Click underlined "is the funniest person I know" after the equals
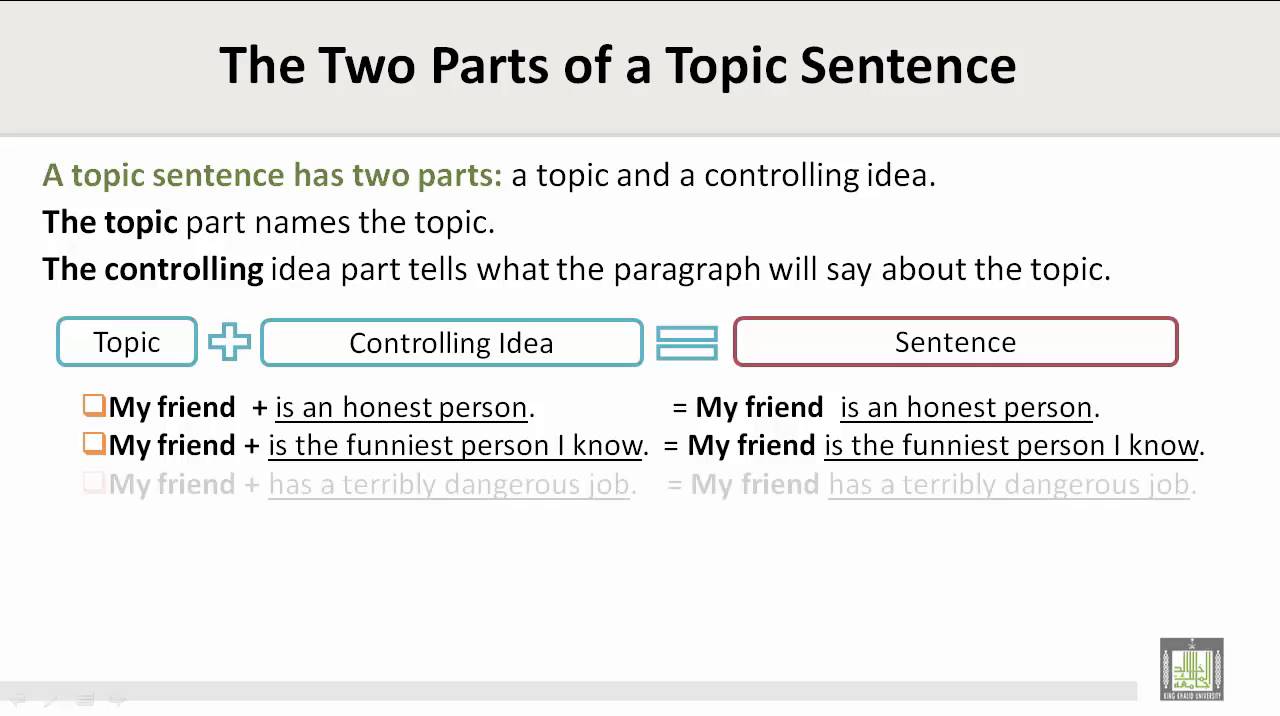Screen dimensions: 1280x716 pos(1011,446)
